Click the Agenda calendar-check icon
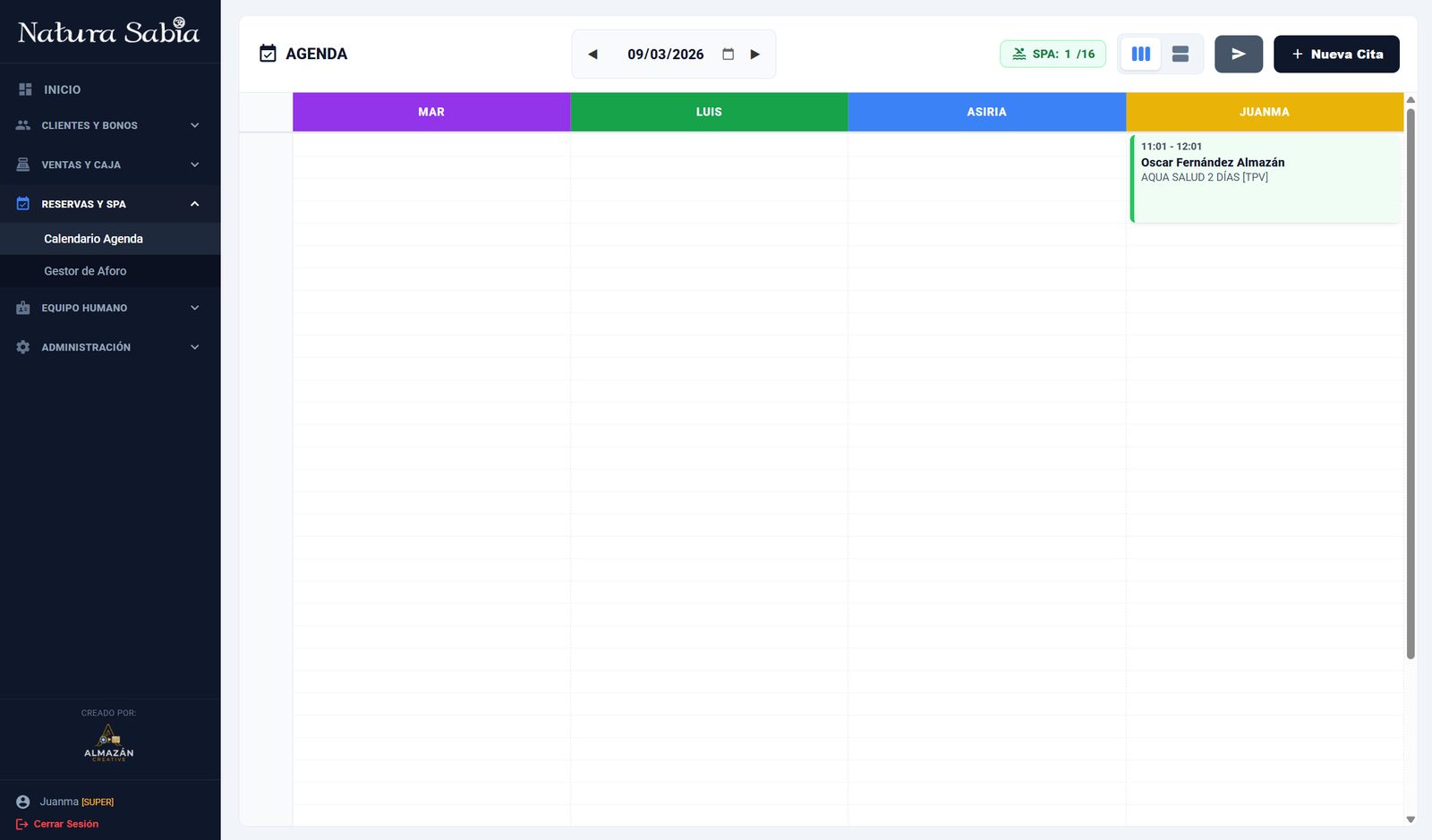Image resolution: width=1432 pixels, height=840 pixels. coord(268,54)
